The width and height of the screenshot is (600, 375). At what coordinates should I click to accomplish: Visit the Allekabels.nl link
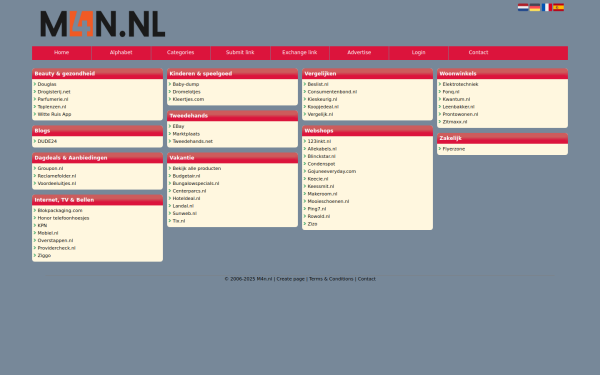pyautogui.click(x=322, y=149)
